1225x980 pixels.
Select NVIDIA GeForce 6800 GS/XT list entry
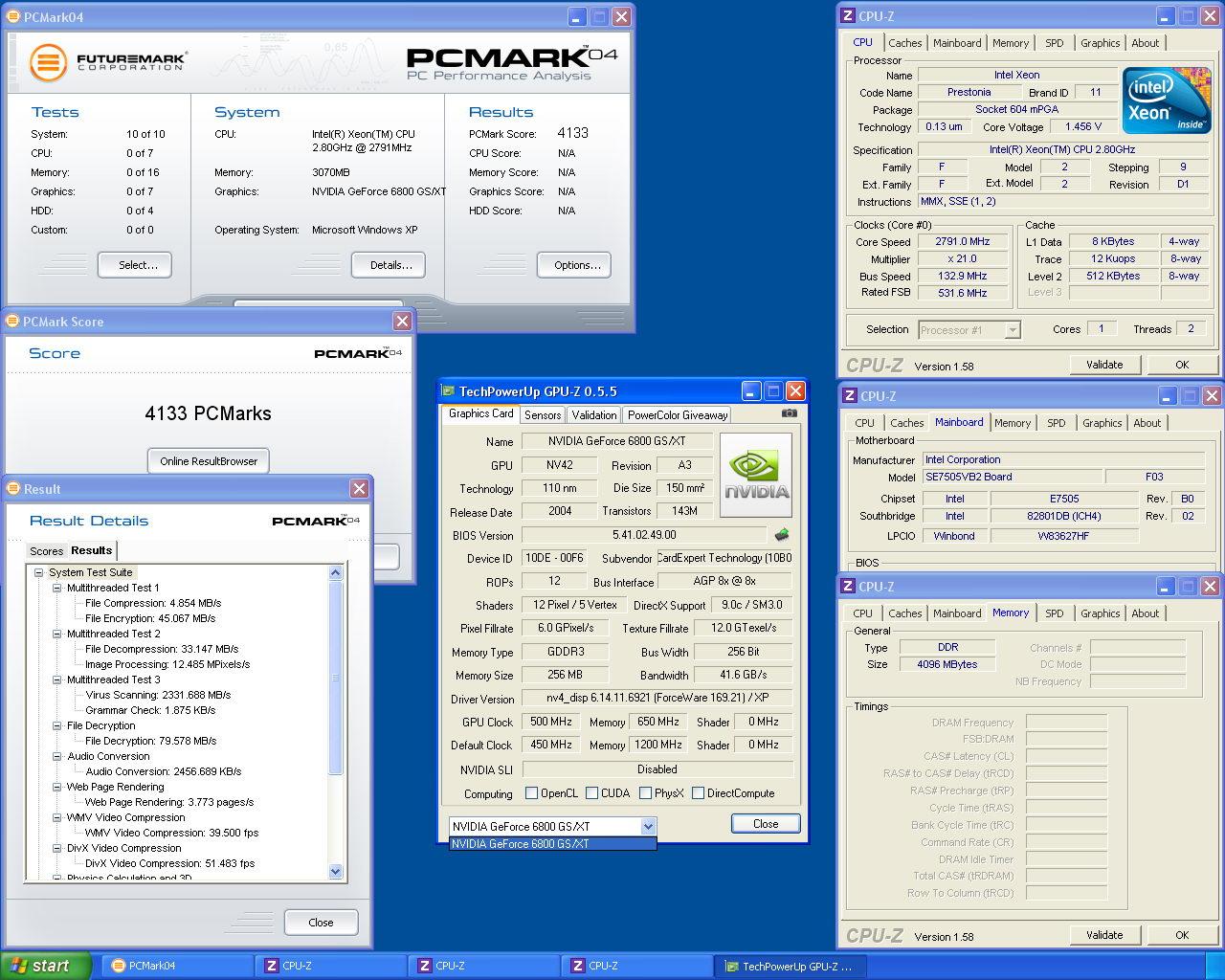pyautogui.click(x=552, y=844)
